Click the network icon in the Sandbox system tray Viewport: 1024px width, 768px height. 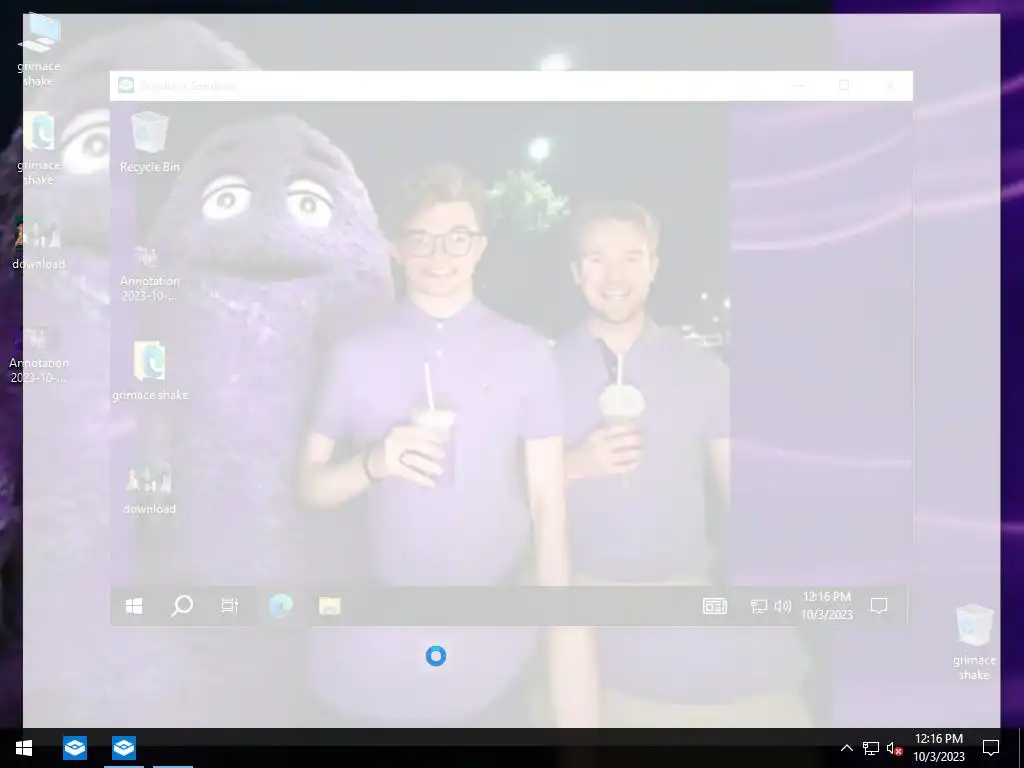[x=758, y=606]
